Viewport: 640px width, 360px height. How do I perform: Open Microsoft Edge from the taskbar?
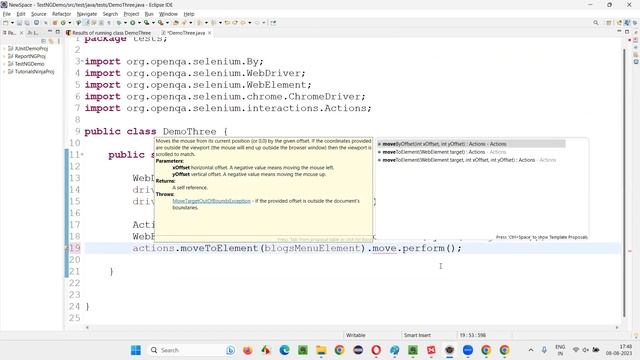[284, 350]
